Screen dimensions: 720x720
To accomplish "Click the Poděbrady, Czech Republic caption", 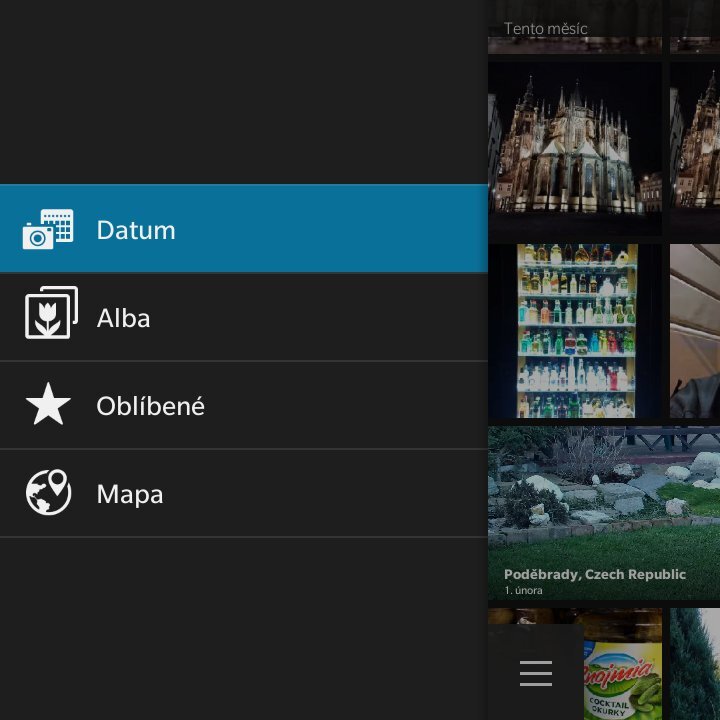I will coord(595,574).
